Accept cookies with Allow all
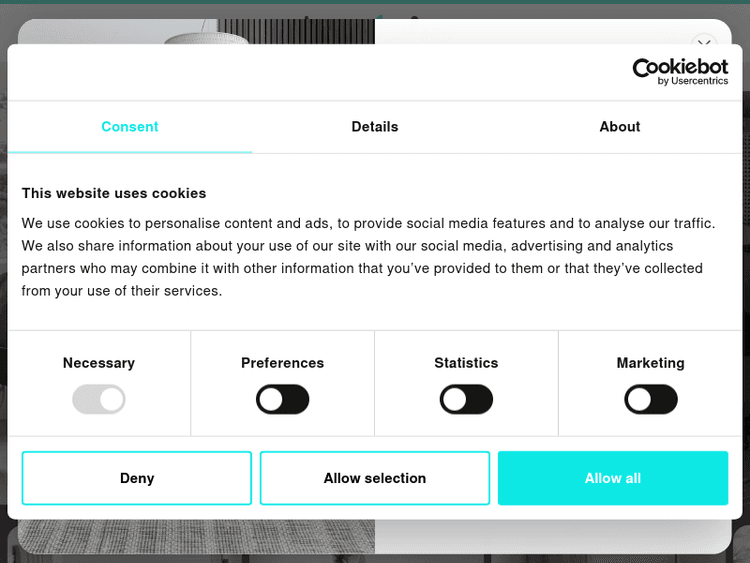Viewport: 750px width, 563px height. click(x=613, y=478)
